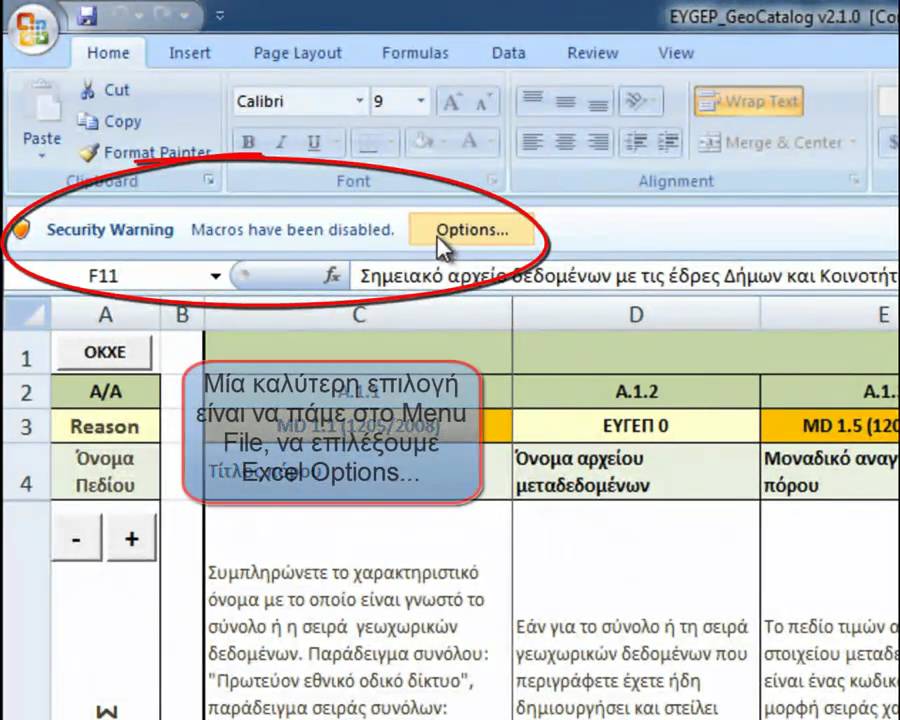The image size is (900, 720).
Task: Click the OKXE button in sheet
Action: click(x=104, y=352)
